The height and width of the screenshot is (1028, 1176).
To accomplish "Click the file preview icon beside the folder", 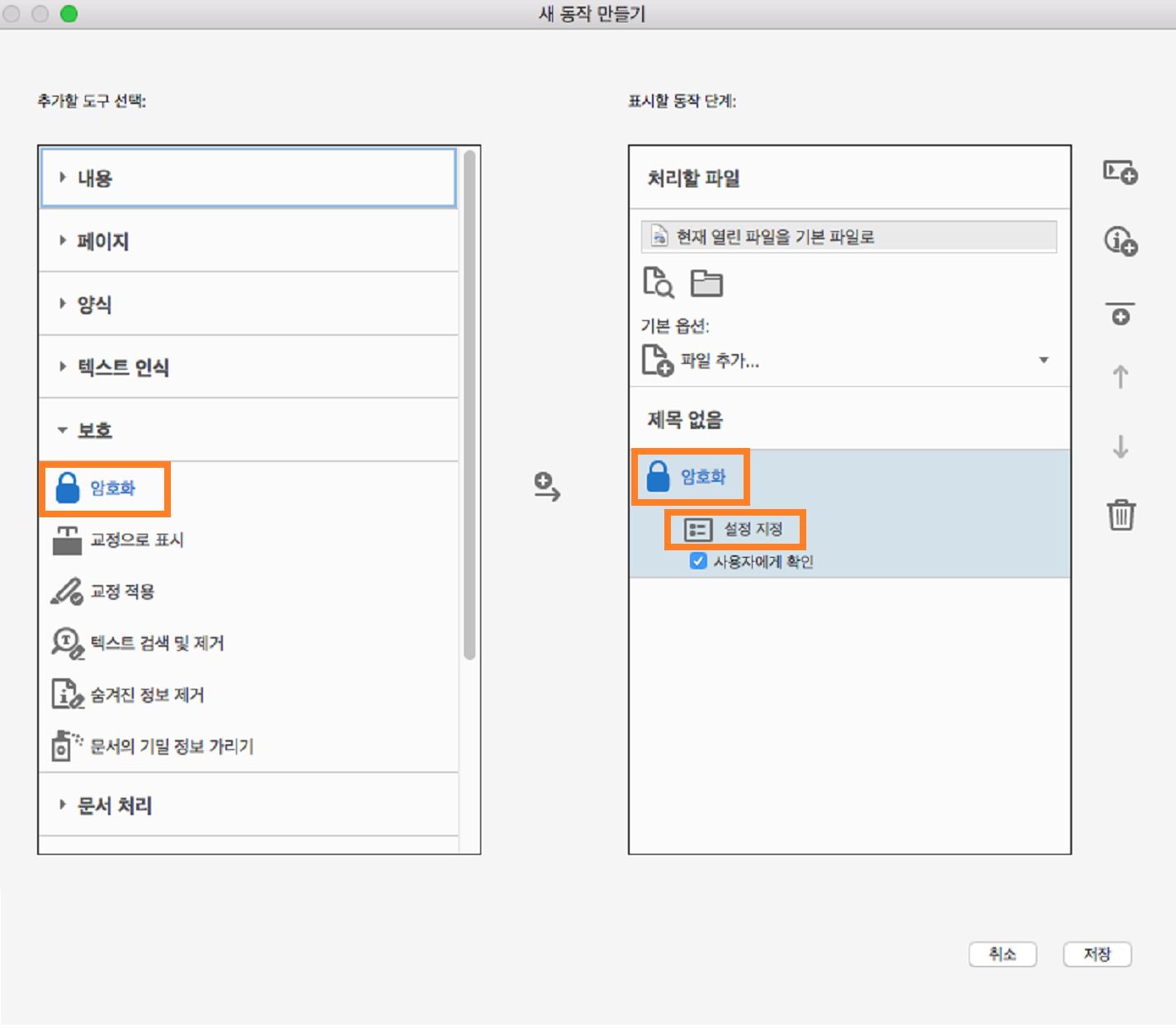I will [658, 282].
